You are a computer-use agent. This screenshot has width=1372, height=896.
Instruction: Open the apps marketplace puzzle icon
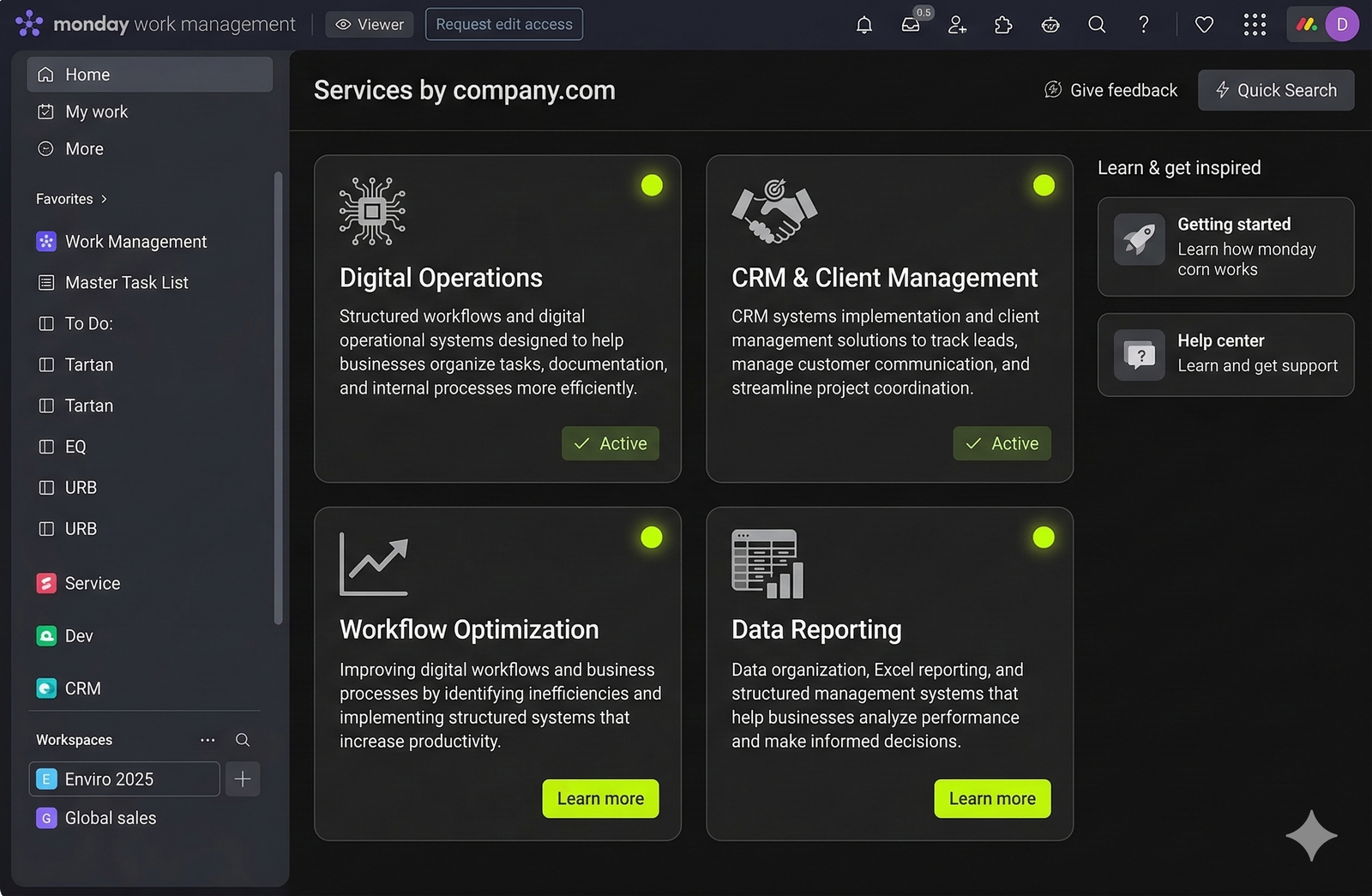pos(1003,25)
